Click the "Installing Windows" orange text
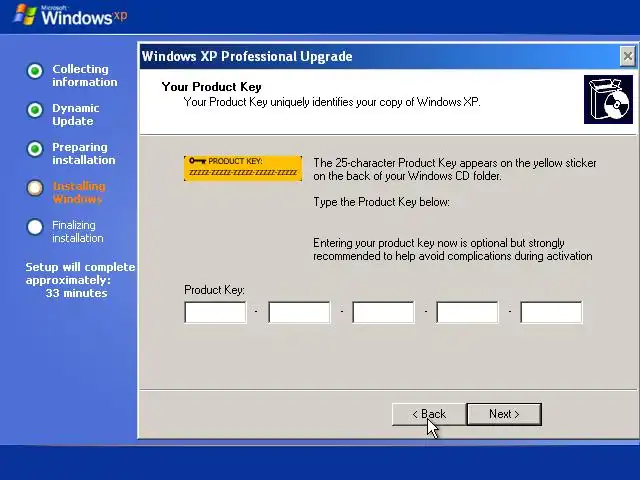 click(x=79, y=193)
